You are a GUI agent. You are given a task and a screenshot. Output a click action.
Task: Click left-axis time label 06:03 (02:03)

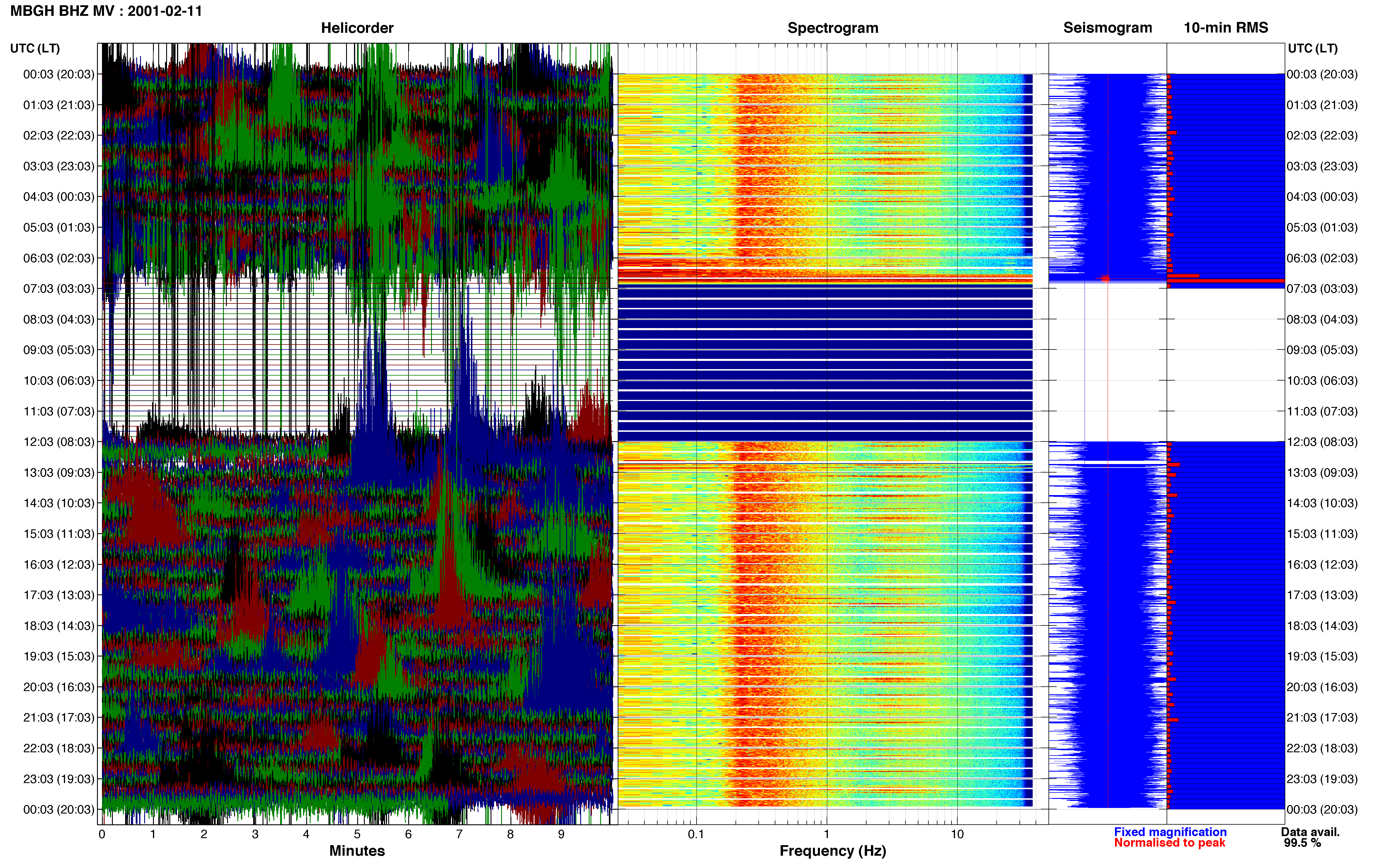59,258
